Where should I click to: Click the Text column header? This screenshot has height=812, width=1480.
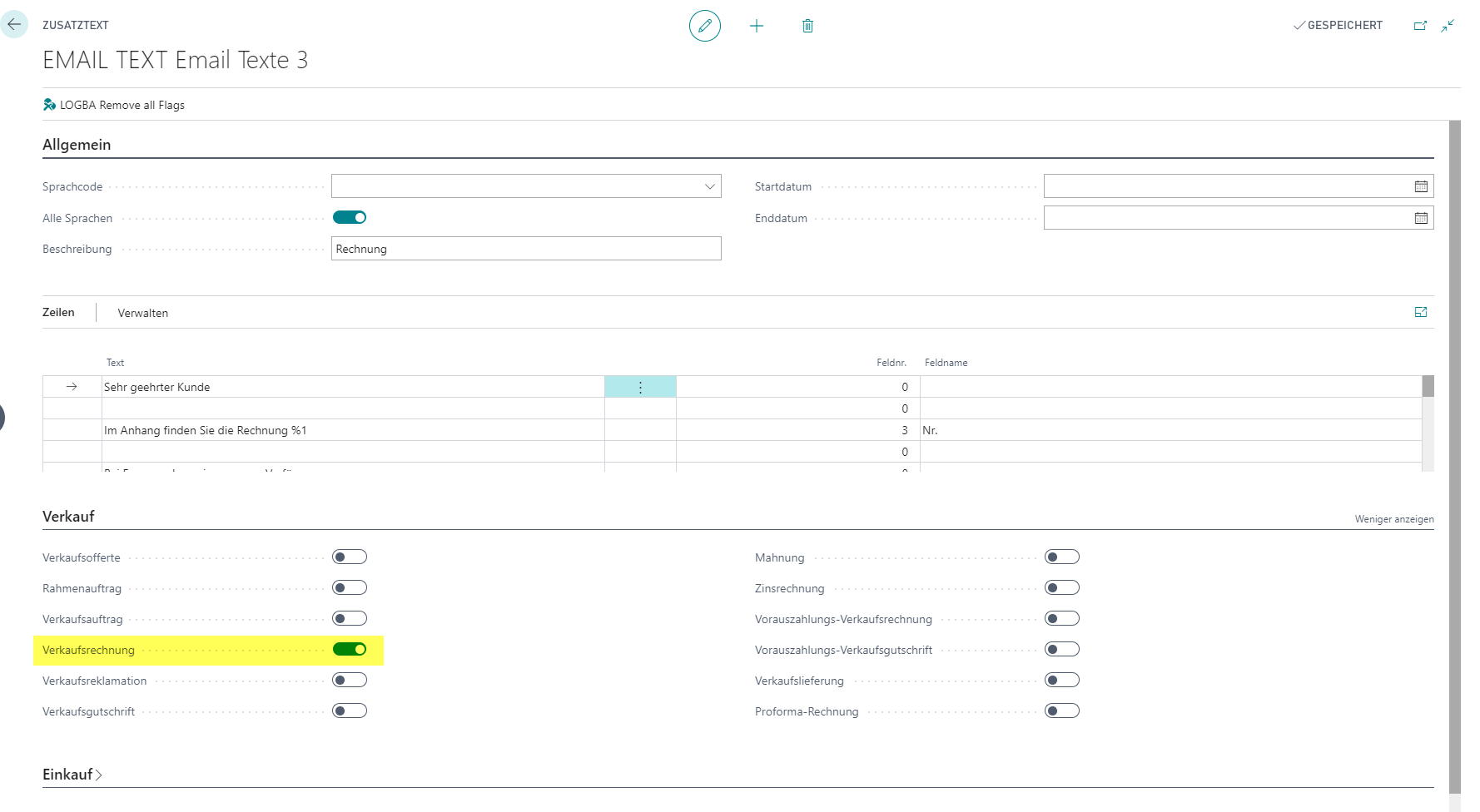coord(115,363)
